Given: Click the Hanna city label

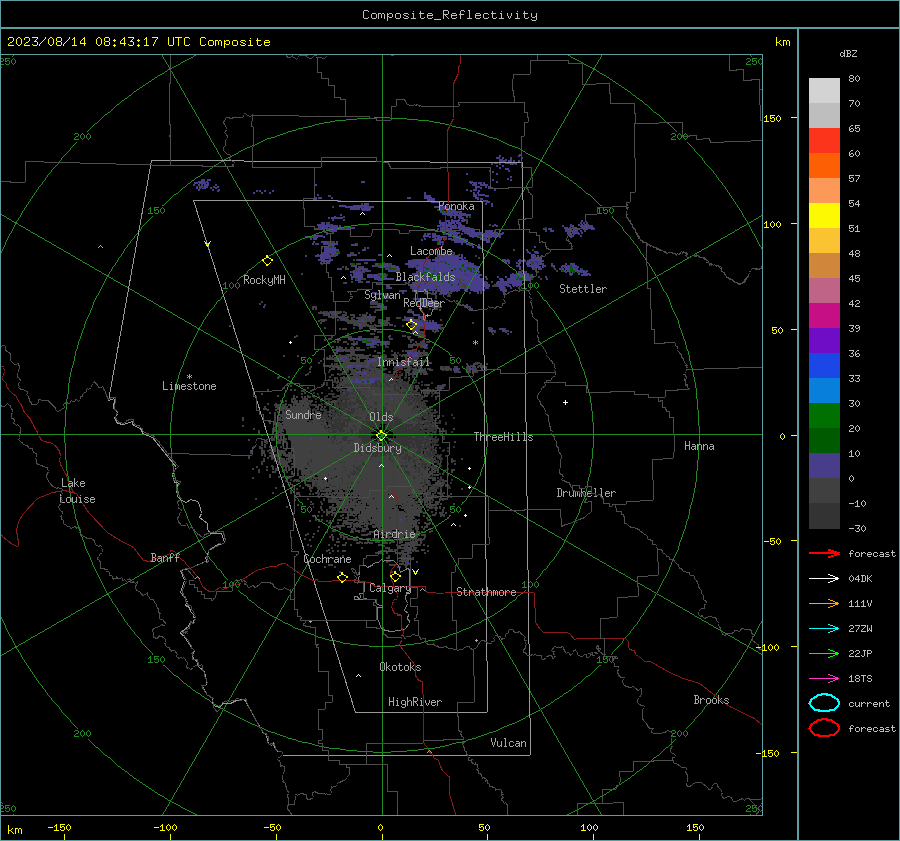Looking at the screenshot, I should tap(699, 446).
